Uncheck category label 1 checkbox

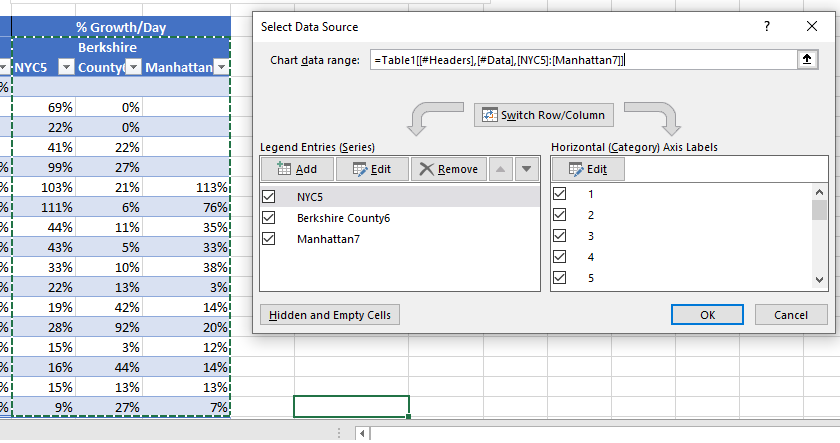tap(560, 193)
